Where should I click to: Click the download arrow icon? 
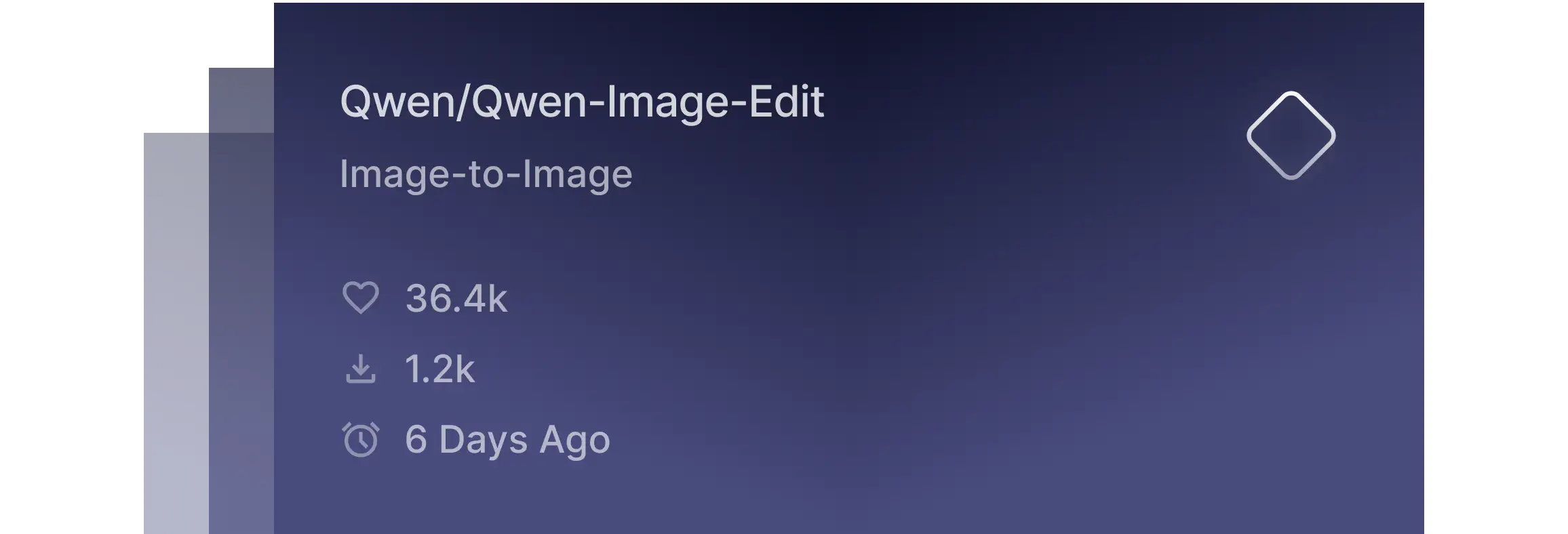pos(360,369)
